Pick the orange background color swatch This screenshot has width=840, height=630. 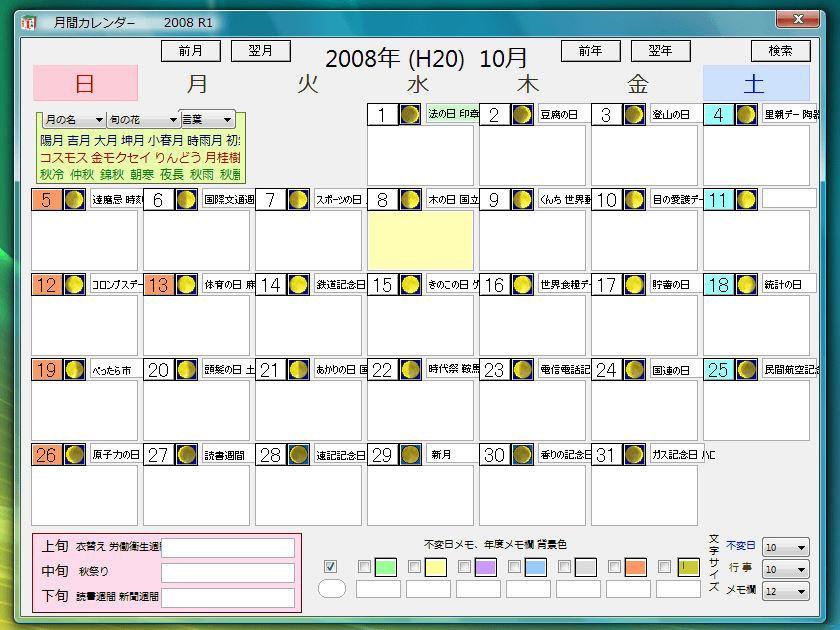pyautogui.click(x=635, y=567)
